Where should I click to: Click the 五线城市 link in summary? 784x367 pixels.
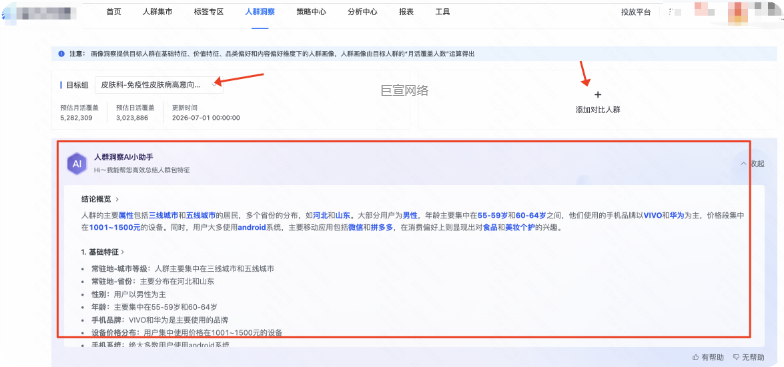point(201,216)
